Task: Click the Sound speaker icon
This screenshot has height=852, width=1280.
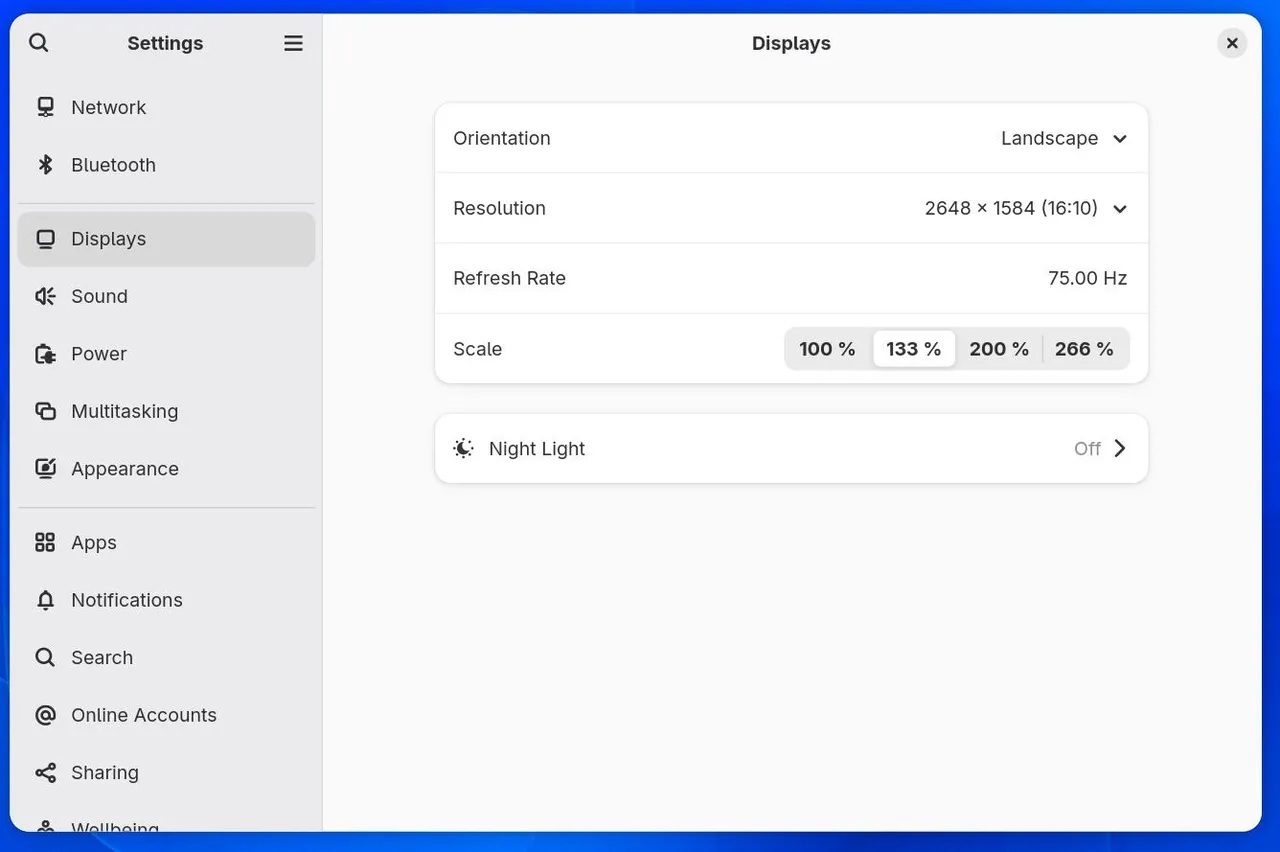Action: coord(45,296)
